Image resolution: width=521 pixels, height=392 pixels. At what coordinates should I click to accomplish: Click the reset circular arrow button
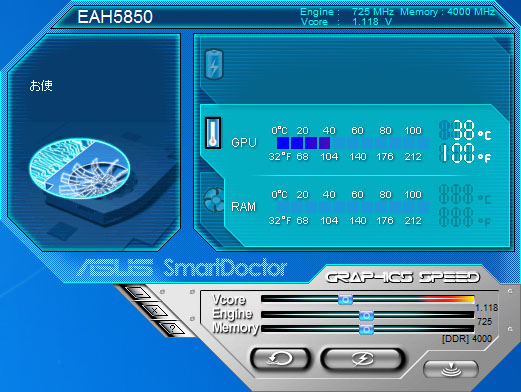280,359
